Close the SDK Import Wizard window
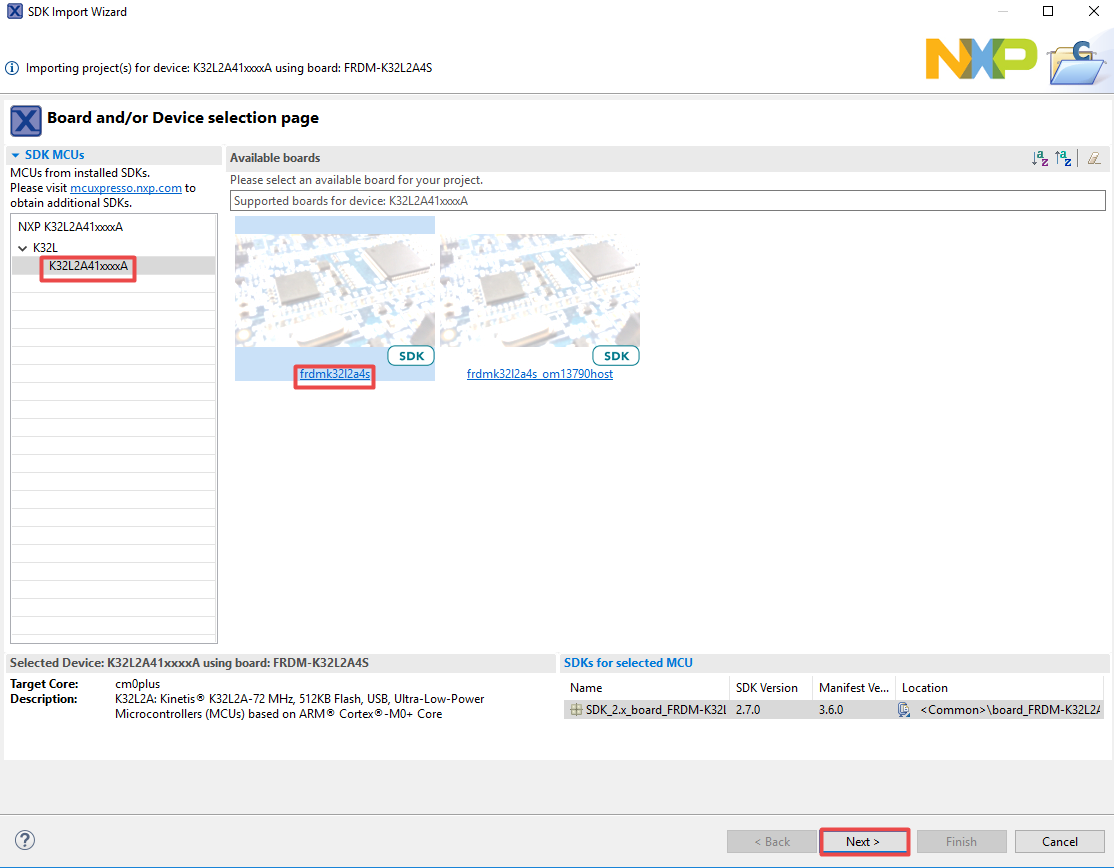This screenshot has width=1114, height=868. point(1094,11)
